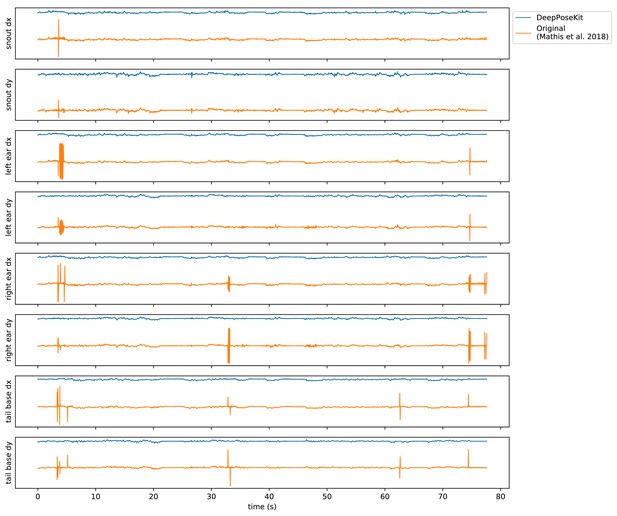Click the dense orange burst in left ear dx plot
Image resolution: width=617 pixels, height=516 pixels.
(61, 161)
